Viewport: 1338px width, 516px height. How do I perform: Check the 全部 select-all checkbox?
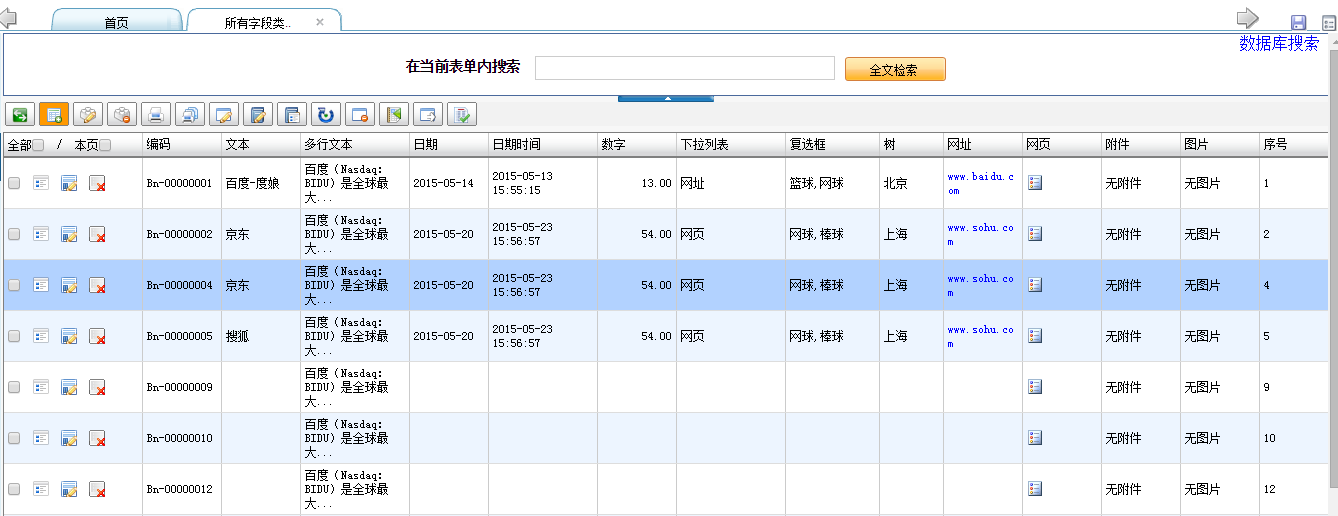pyautogui.click(x=38, y=145)
